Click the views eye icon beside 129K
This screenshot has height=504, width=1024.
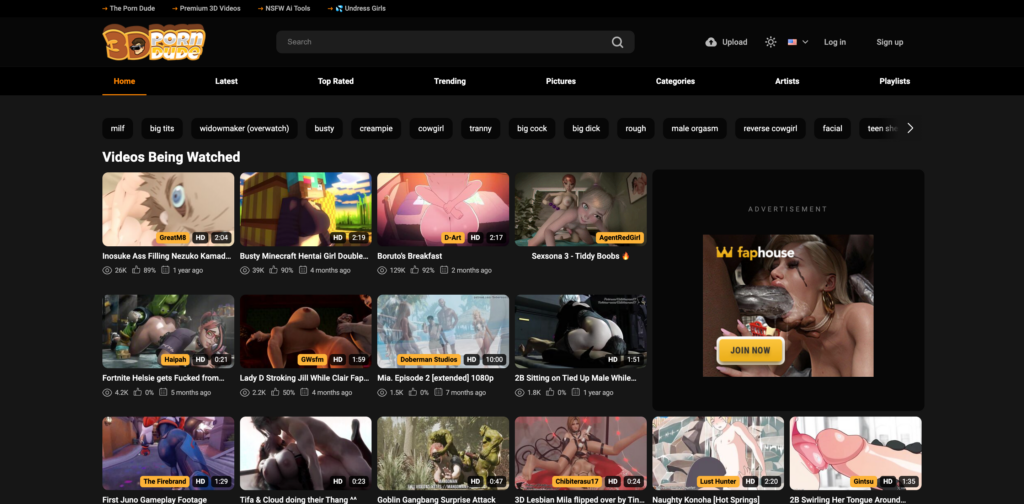pos(382,270)
